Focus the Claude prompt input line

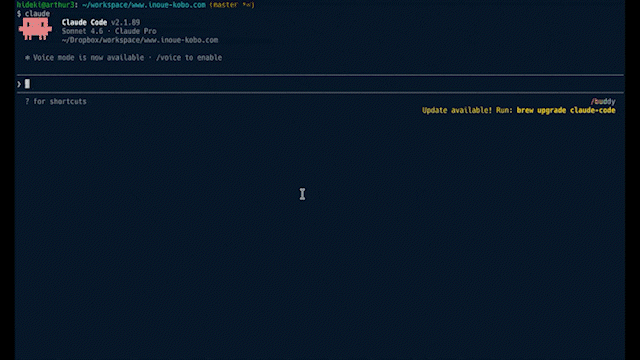[x=320, y=84]
